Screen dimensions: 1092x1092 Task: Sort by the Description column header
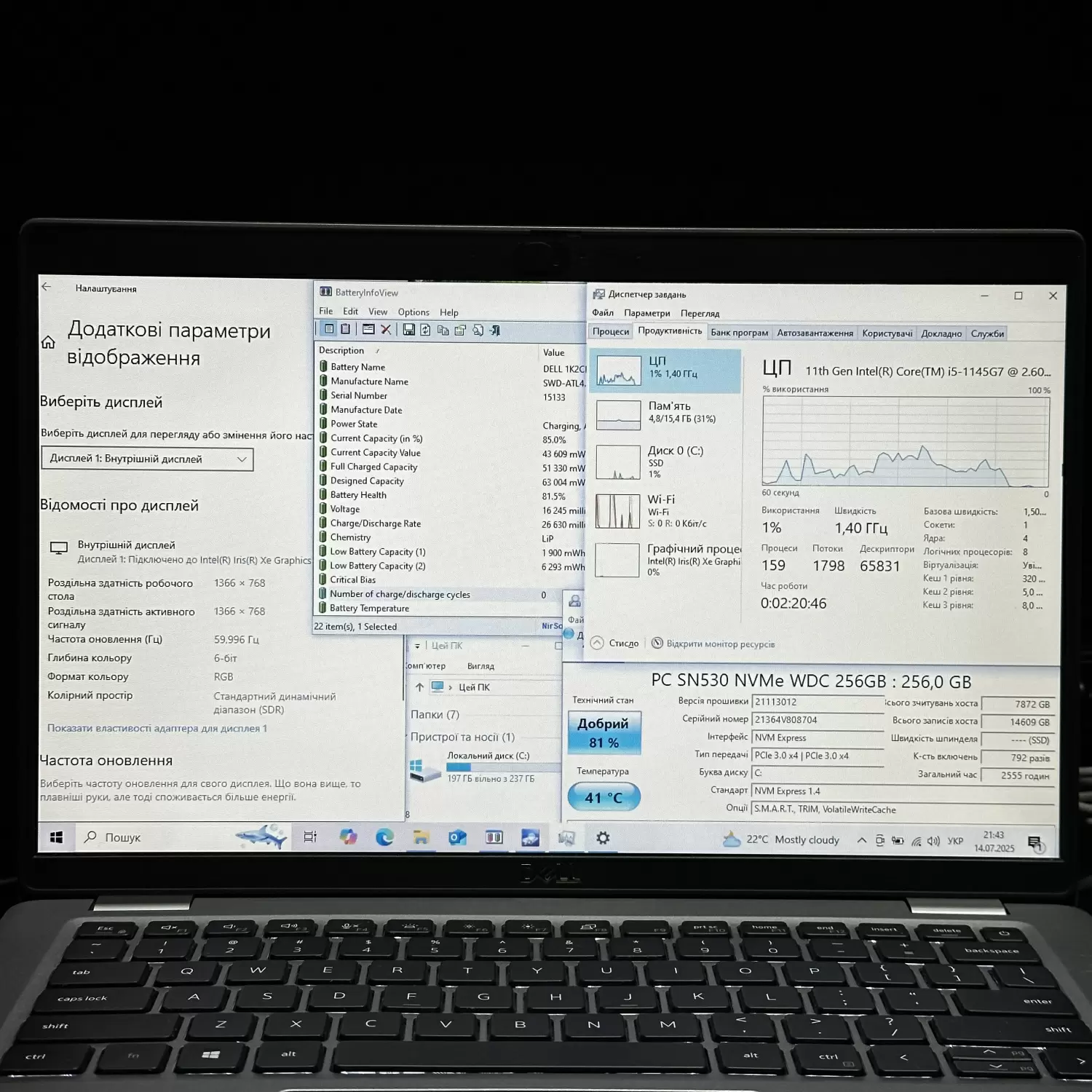click(x=427, y=350)
